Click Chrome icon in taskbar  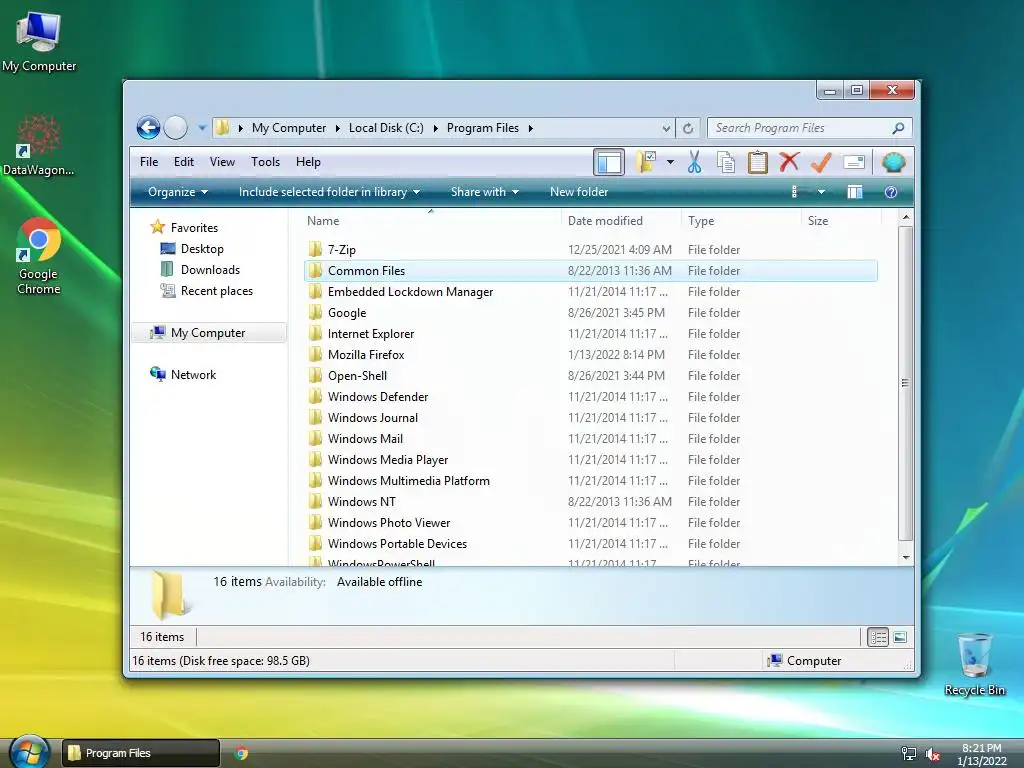[x=241, y=753]
